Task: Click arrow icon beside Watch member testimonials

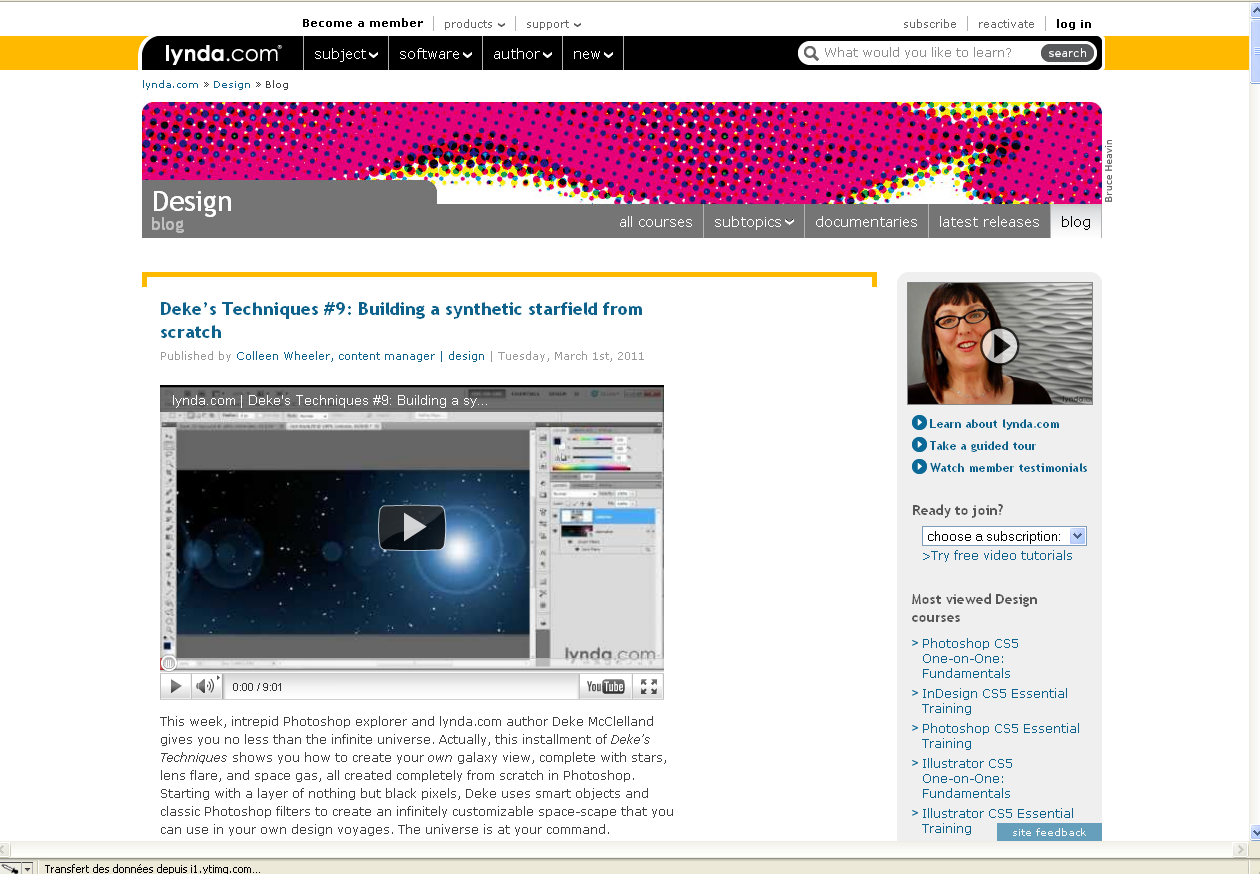Action: [919, 467]
